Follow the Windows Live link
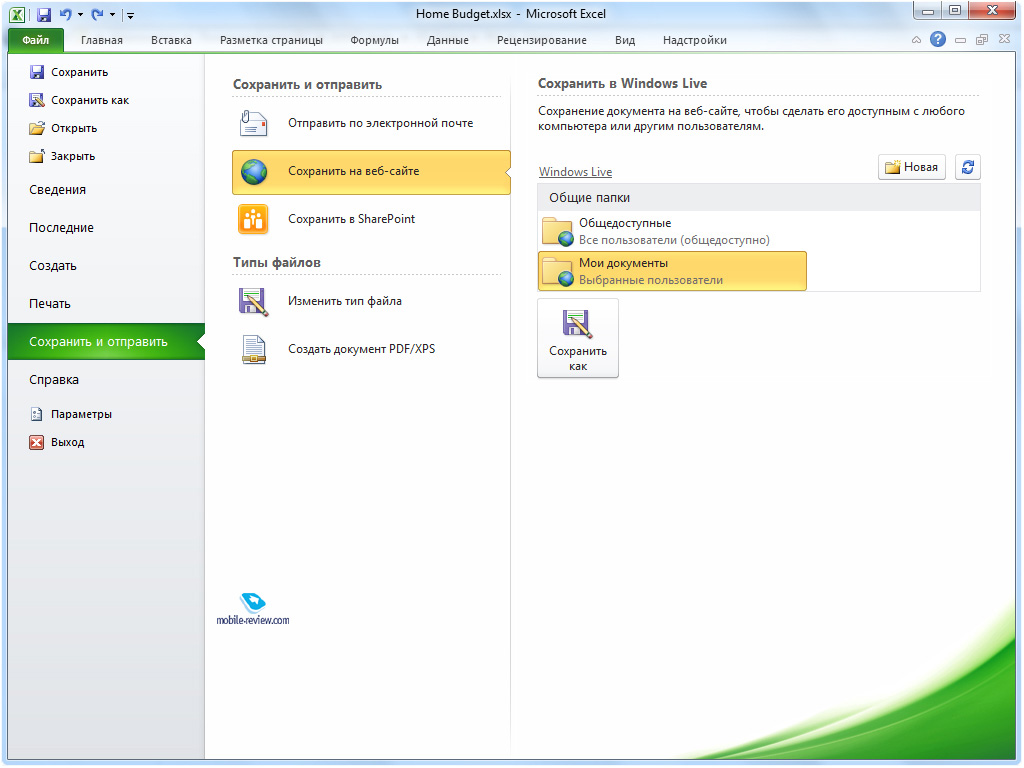The width and height of the screenshot is (1024, 768). coord(575,172)
